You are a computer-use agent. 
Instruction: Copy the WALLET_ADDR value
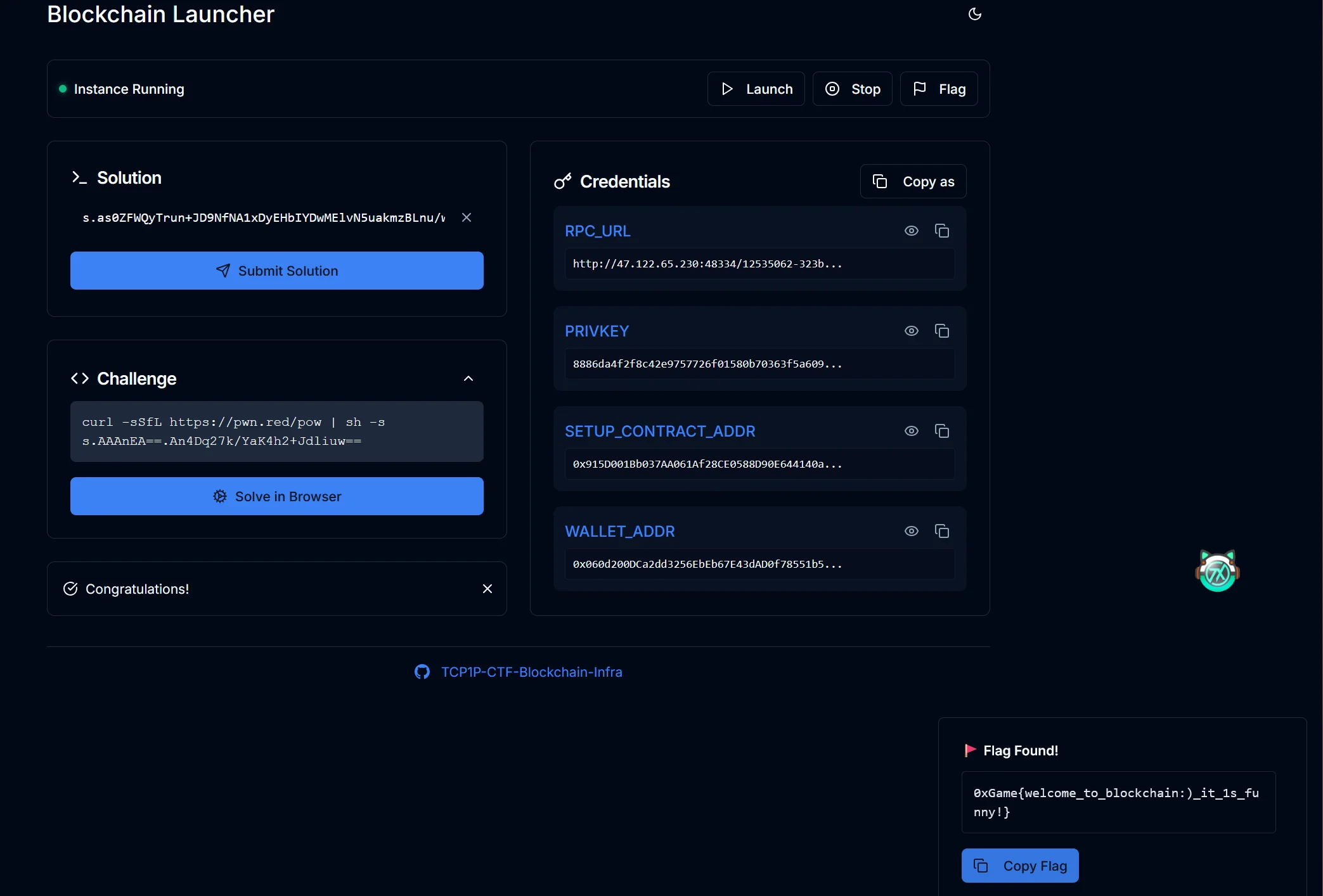[942, 531]
